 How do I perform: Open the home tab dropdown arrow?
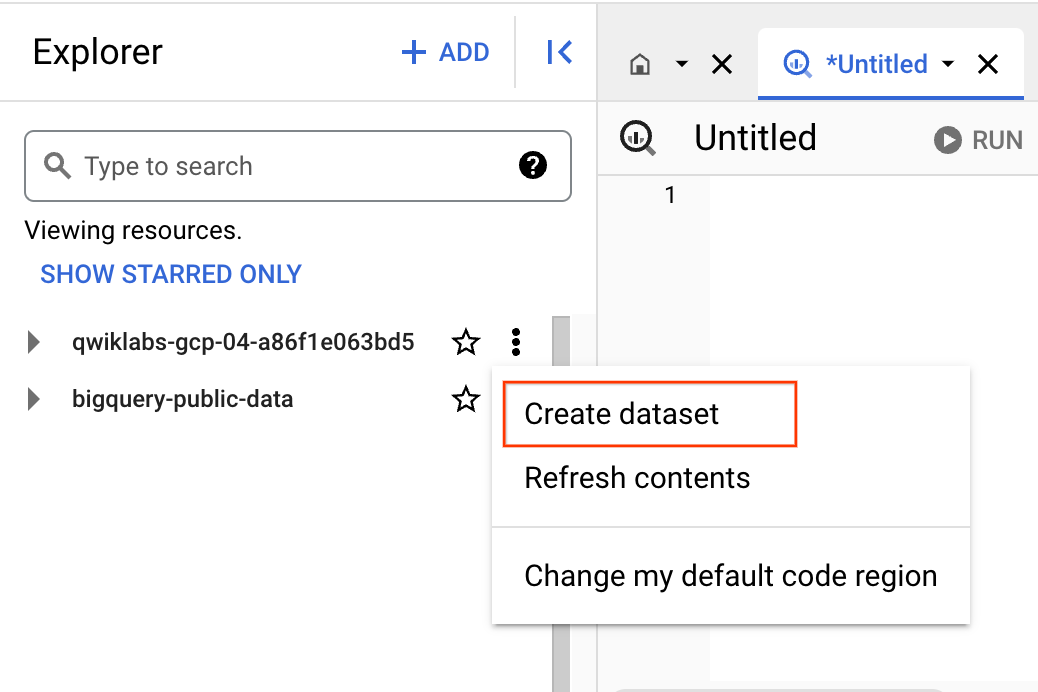pos(682,63)
